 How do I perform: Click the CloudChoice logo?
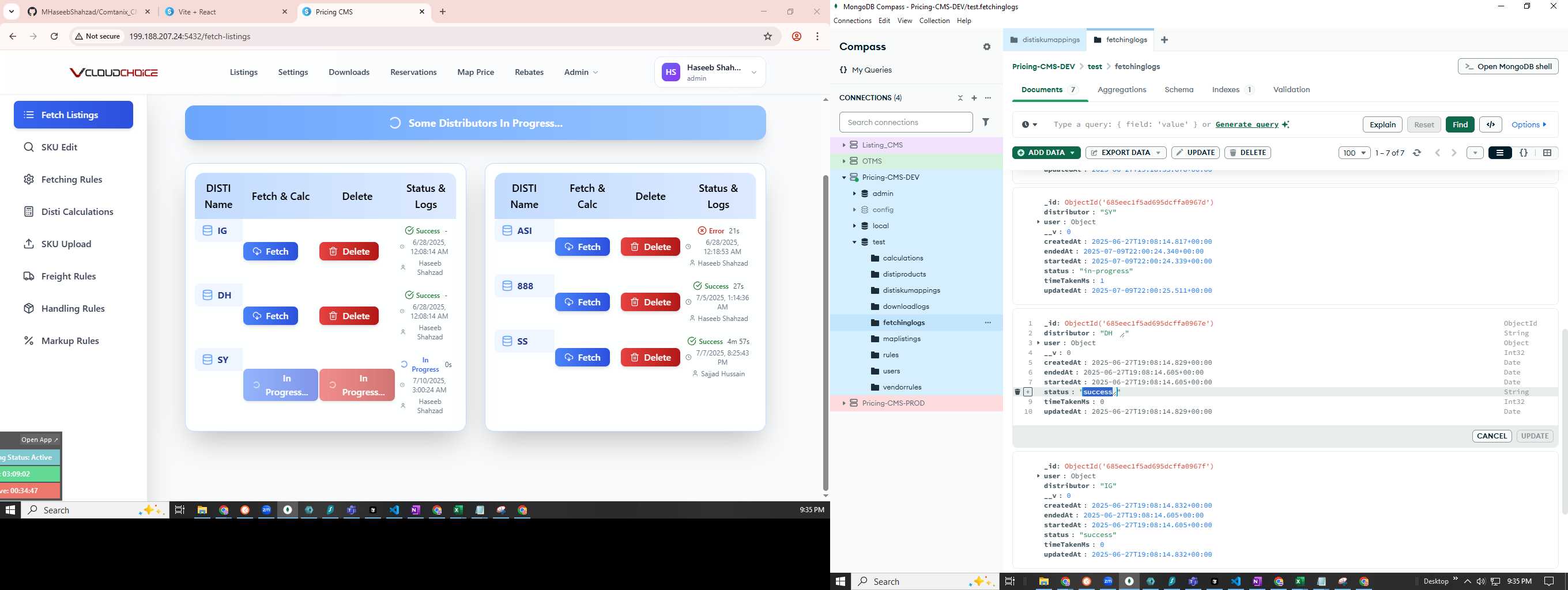tap(114, 73)
